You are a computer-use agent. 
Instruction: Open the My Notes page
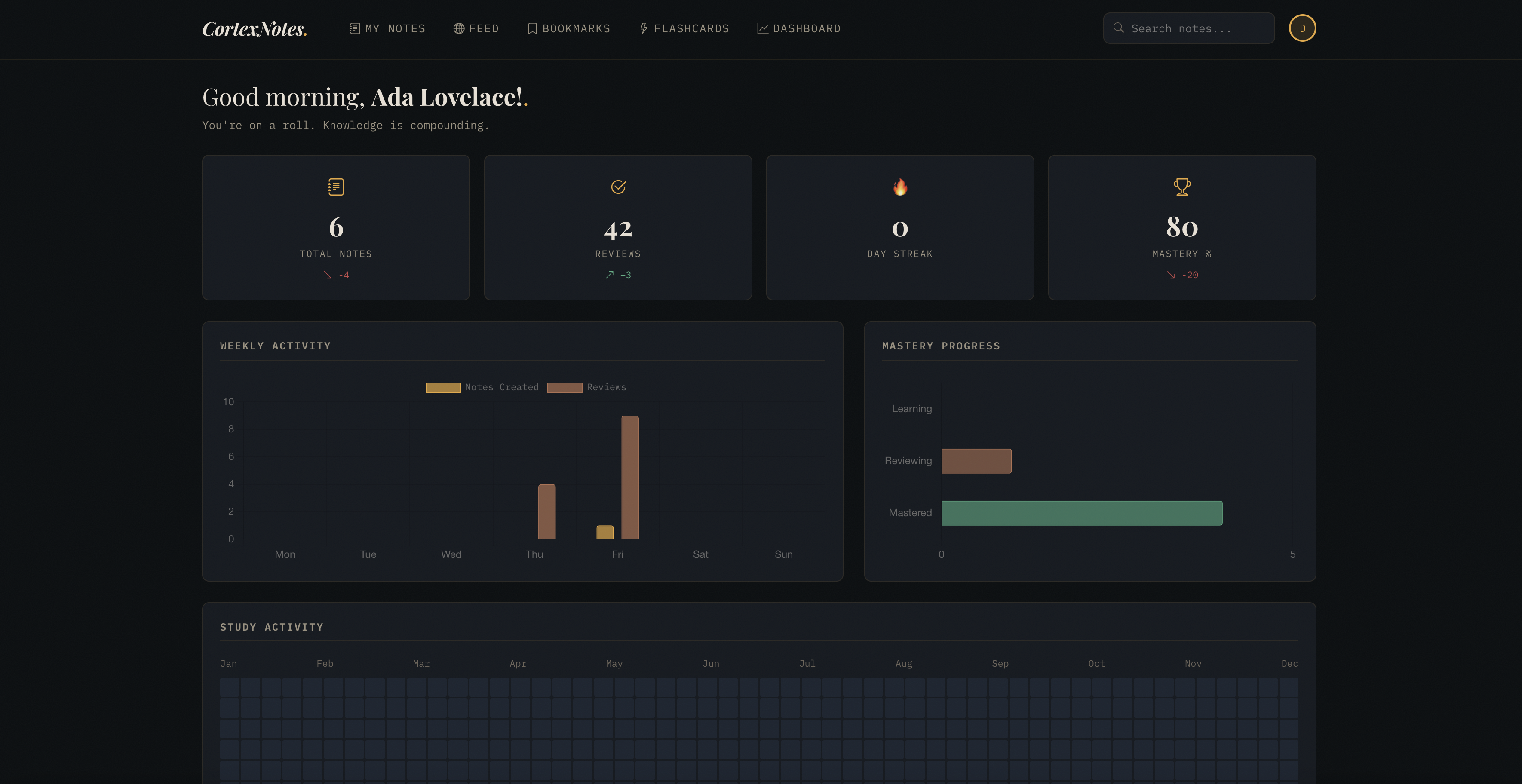pyautogui.click(x=387, y=28)
